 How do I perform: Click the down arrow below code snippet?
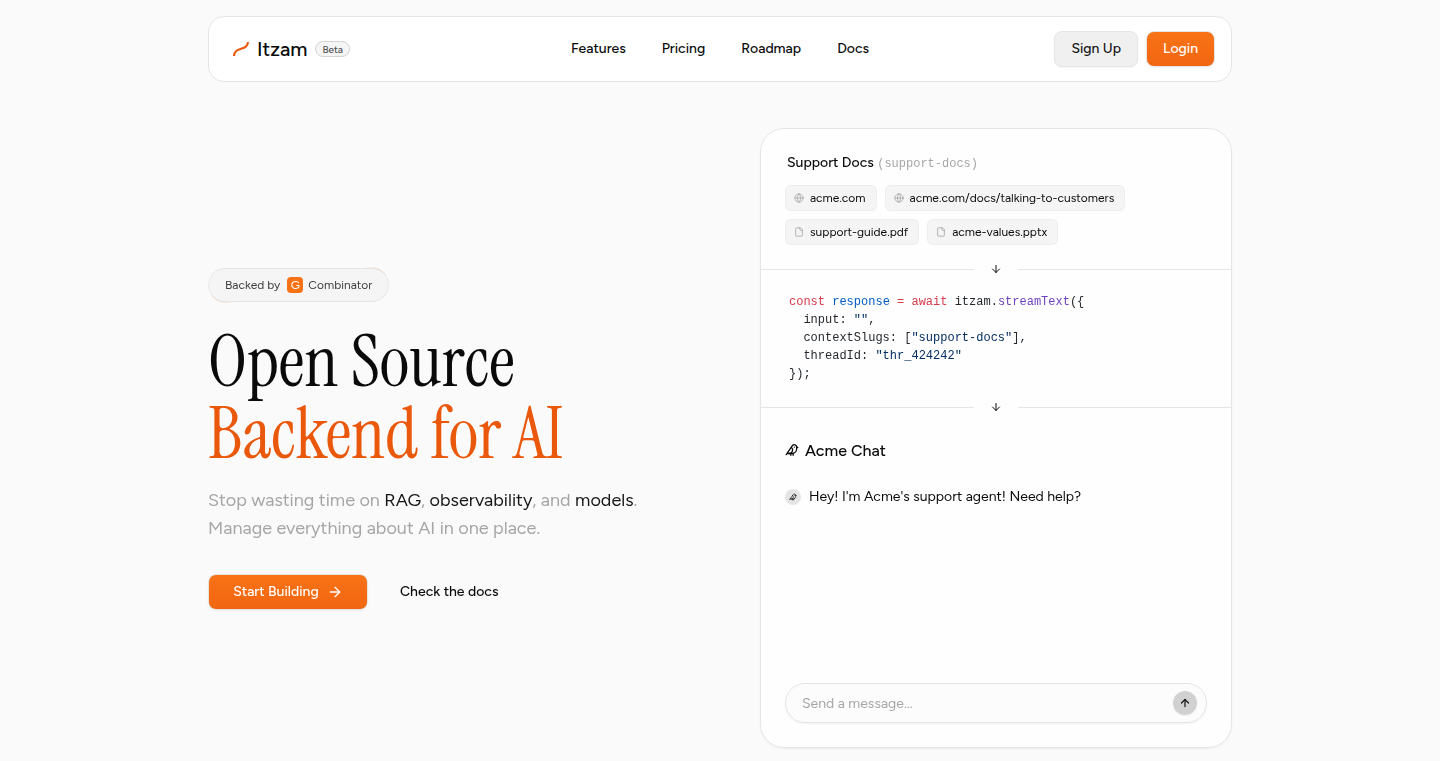point(996,407)
